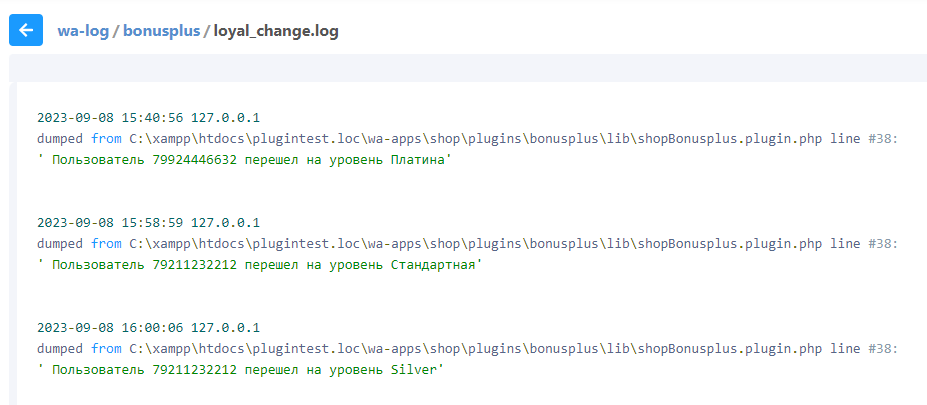Click the plugin file path in 15:58:59 entry
This screenshot has height=405, width=927.
tap(476, 244)
